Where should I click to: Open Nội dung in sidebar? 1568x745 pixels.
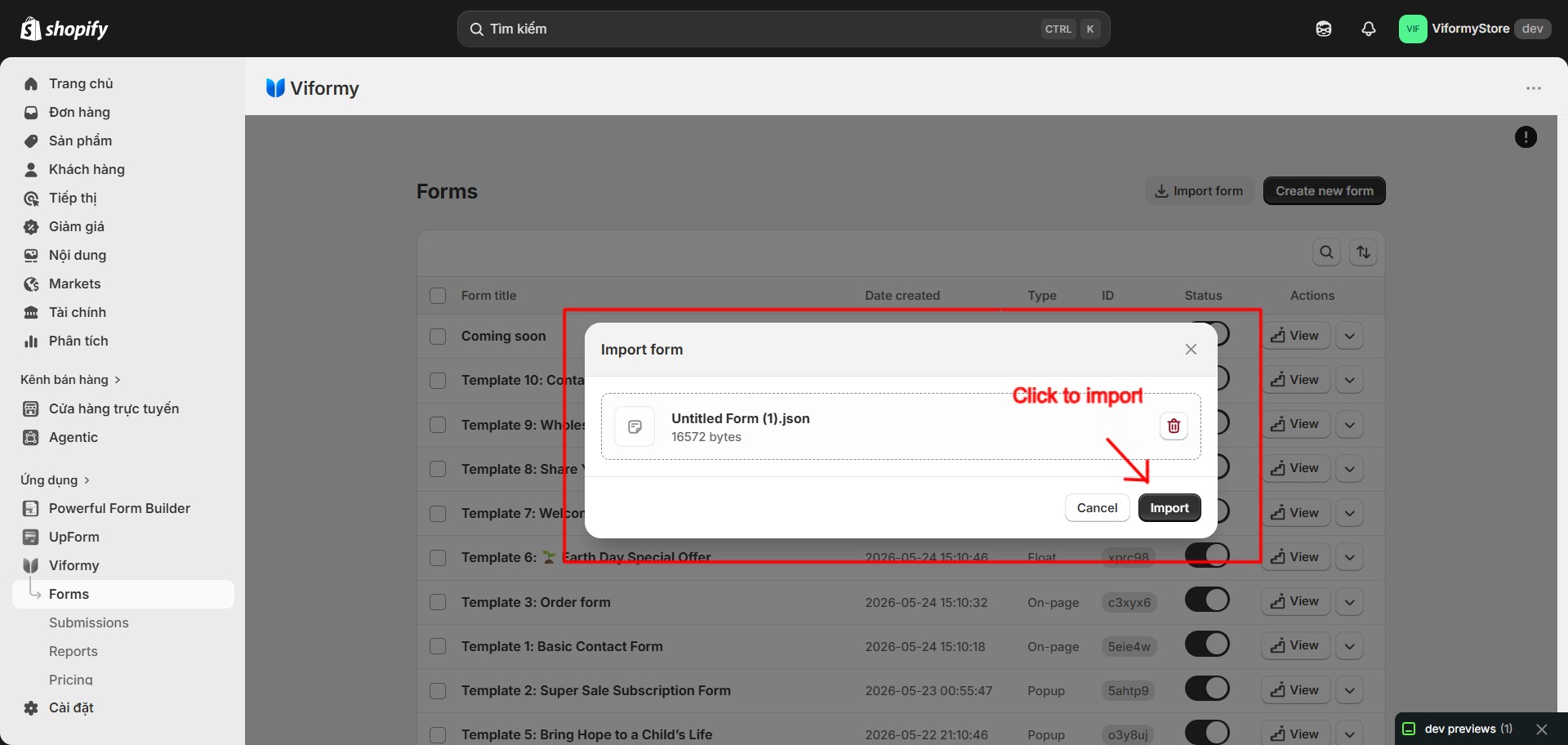tap(122, 255)
